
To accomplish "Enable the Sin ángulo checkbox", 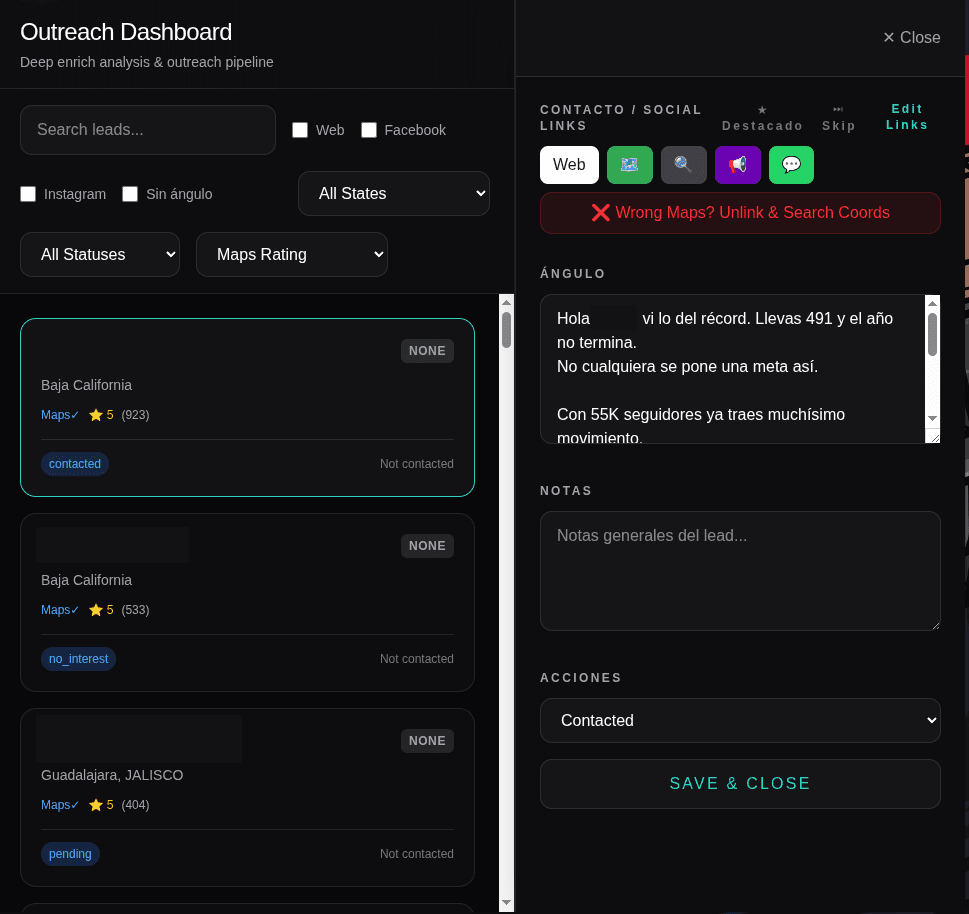I will point(130,194).
